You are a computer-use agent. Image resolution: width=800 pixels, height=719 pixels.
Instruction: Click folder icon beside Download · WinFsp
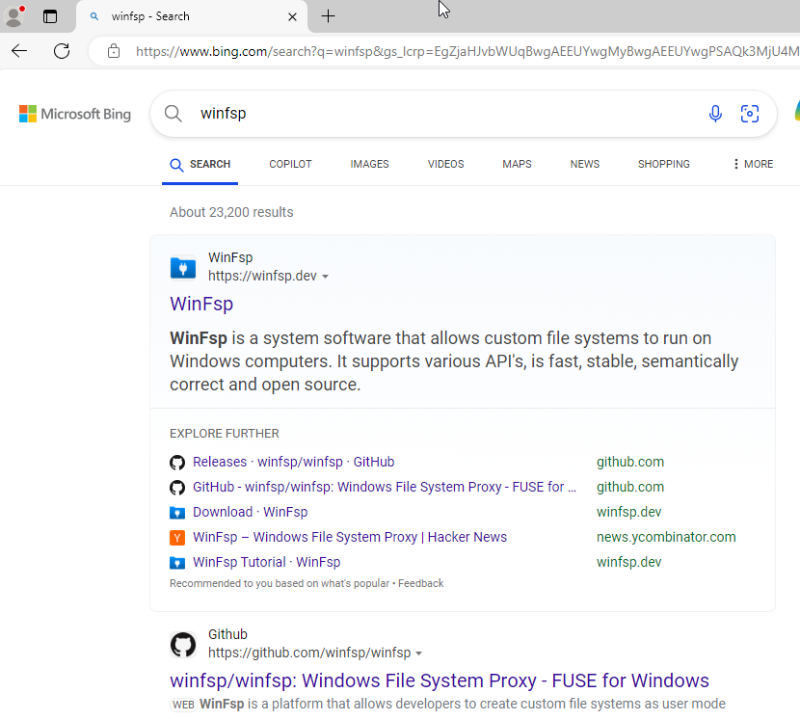tap(177, 512)
